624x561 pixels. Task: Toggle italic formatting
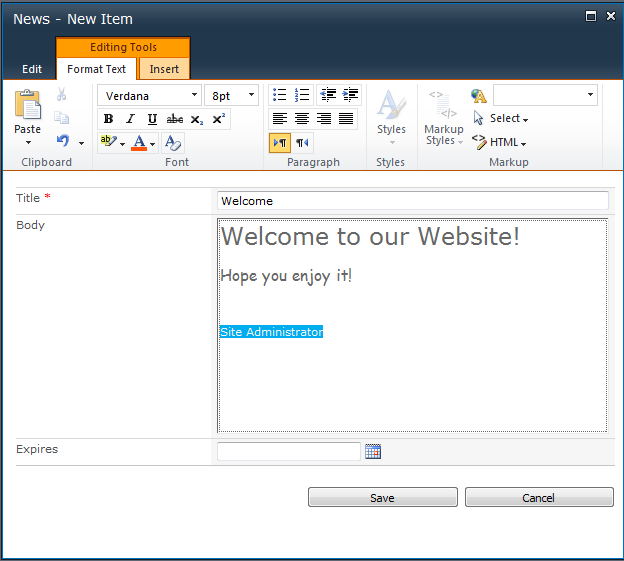point(130,119)
